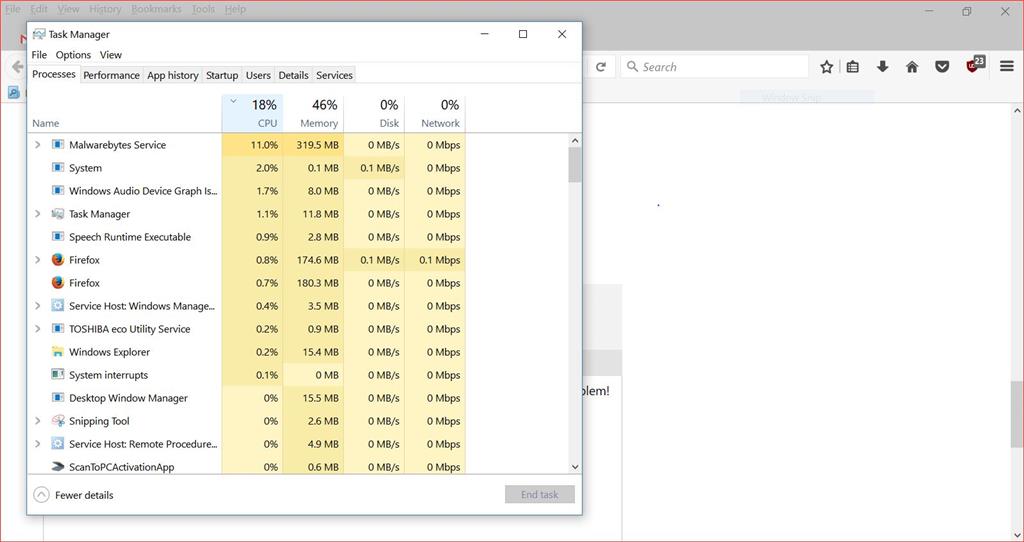Click the Snipping Tool scissors icon
Image resolution: width=1024 pixels, height=542 pixels.
pos(57,421)
